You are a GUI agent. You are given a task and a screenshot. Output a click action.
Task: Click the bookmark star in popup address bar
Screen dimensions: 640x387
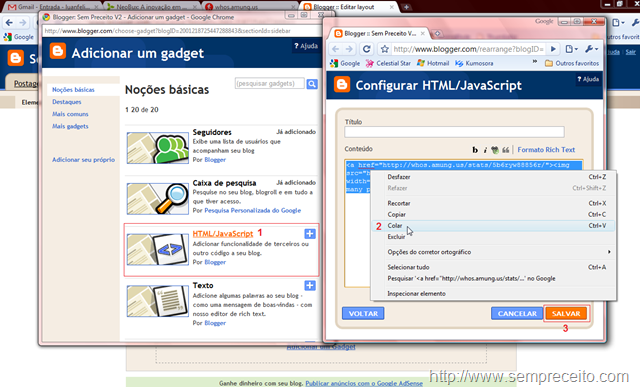(384, 49)
